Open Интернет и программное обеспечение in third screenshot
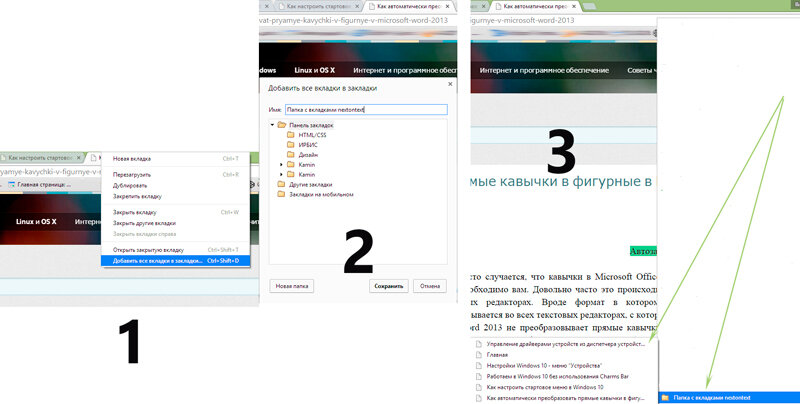Viewport: 800px width, 404px height. pyautogui.click(x=544, y=70)
